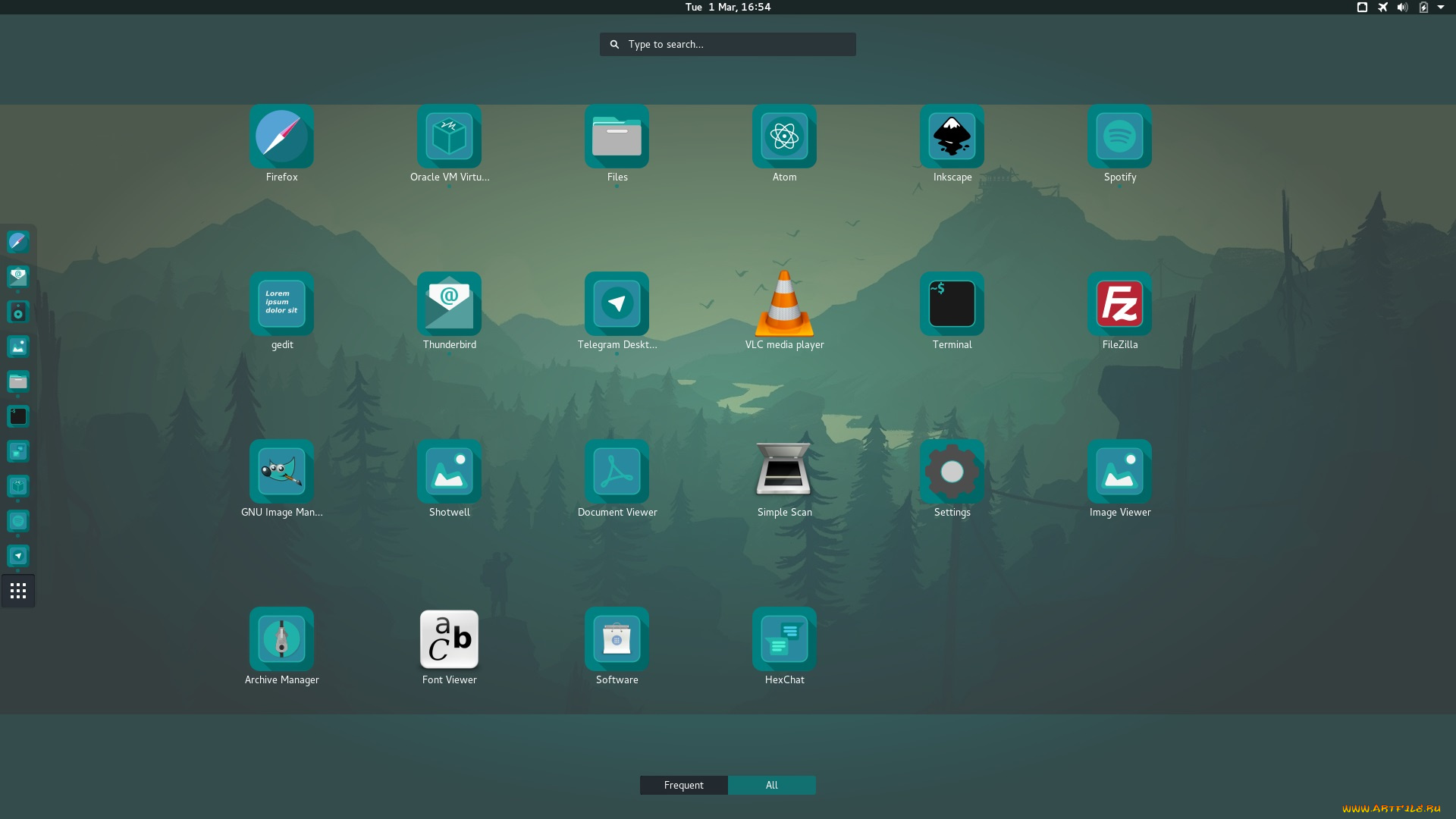Launch Spotify from the grid
This screenshot has height=819, width=1456.
click(x=1119, y=137)
